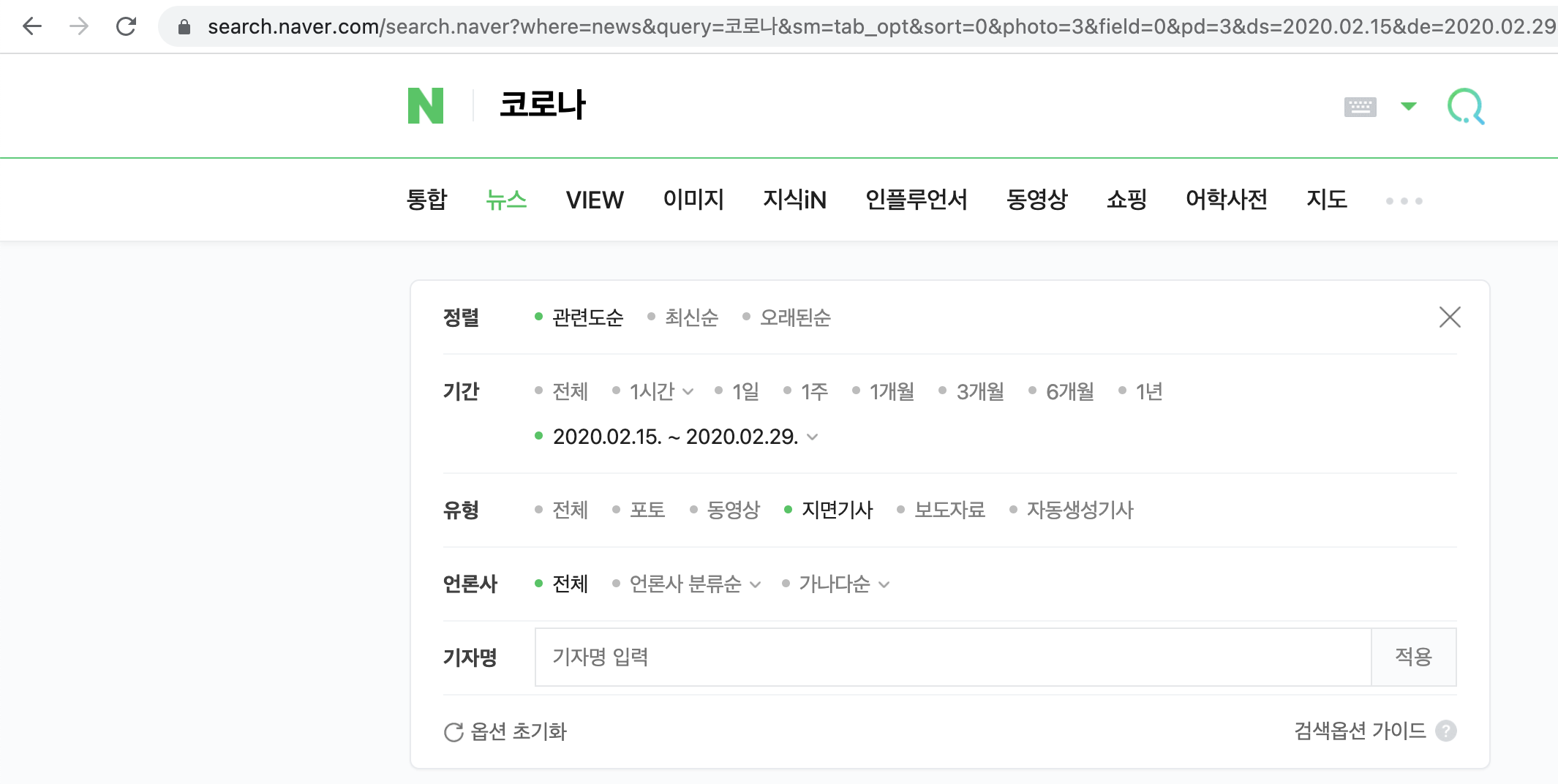
Task: Select the 지면기사 type option
Action: [837, 510]
